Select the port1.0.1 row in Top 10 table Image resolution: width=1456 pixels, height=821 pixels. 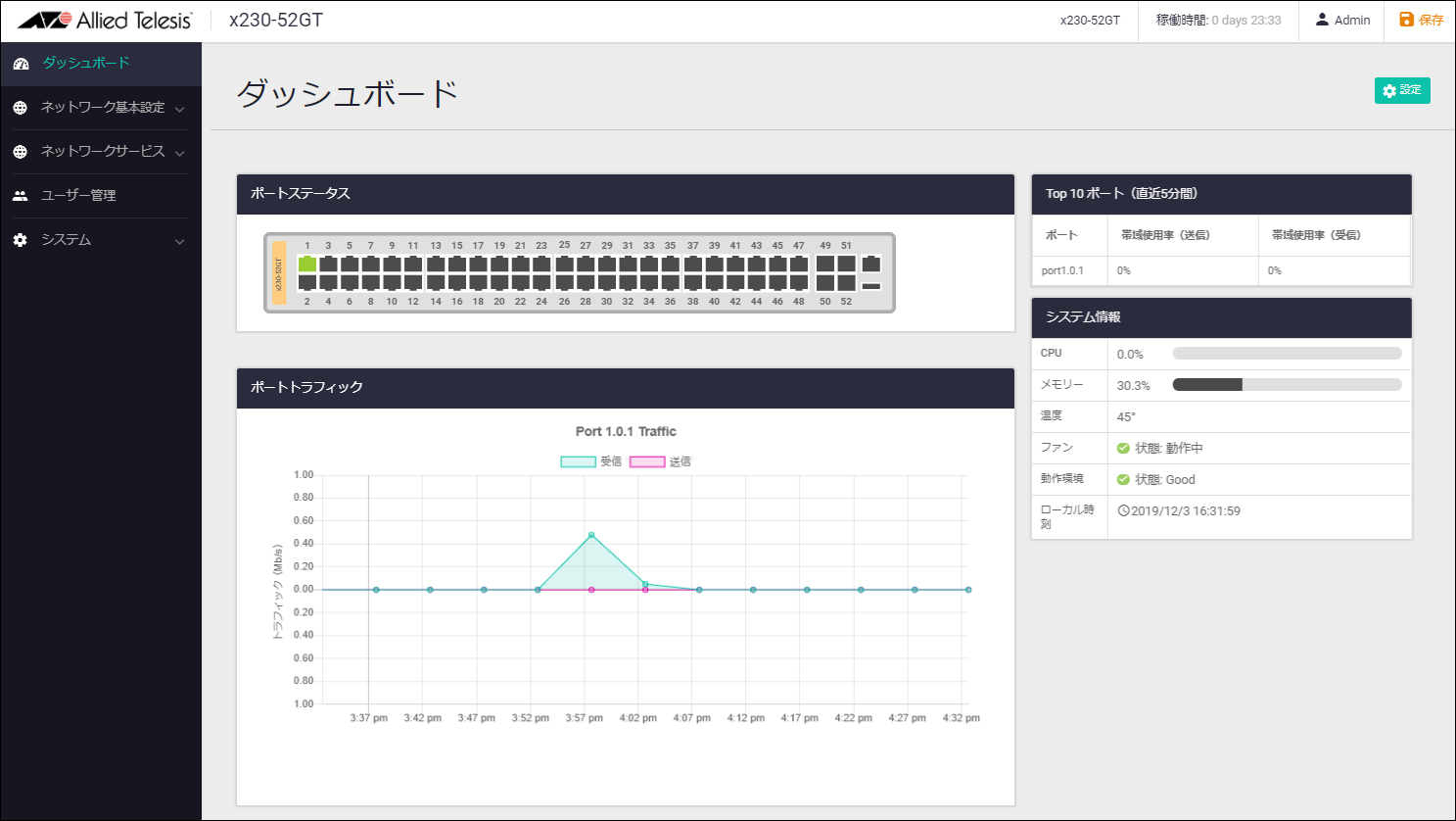click(x=1062, y=270)
